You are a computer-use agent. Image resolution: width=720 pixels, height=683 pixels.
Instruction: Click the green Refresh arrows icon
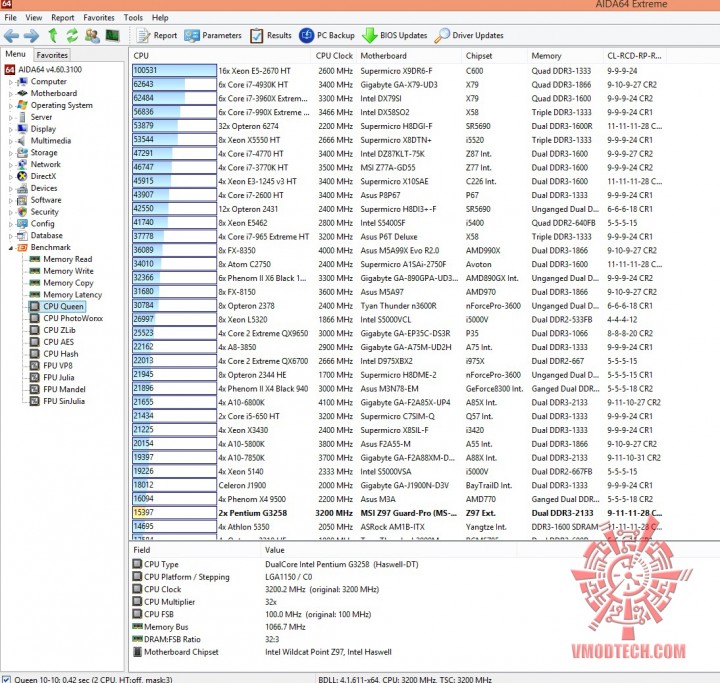tap(72, 35)
